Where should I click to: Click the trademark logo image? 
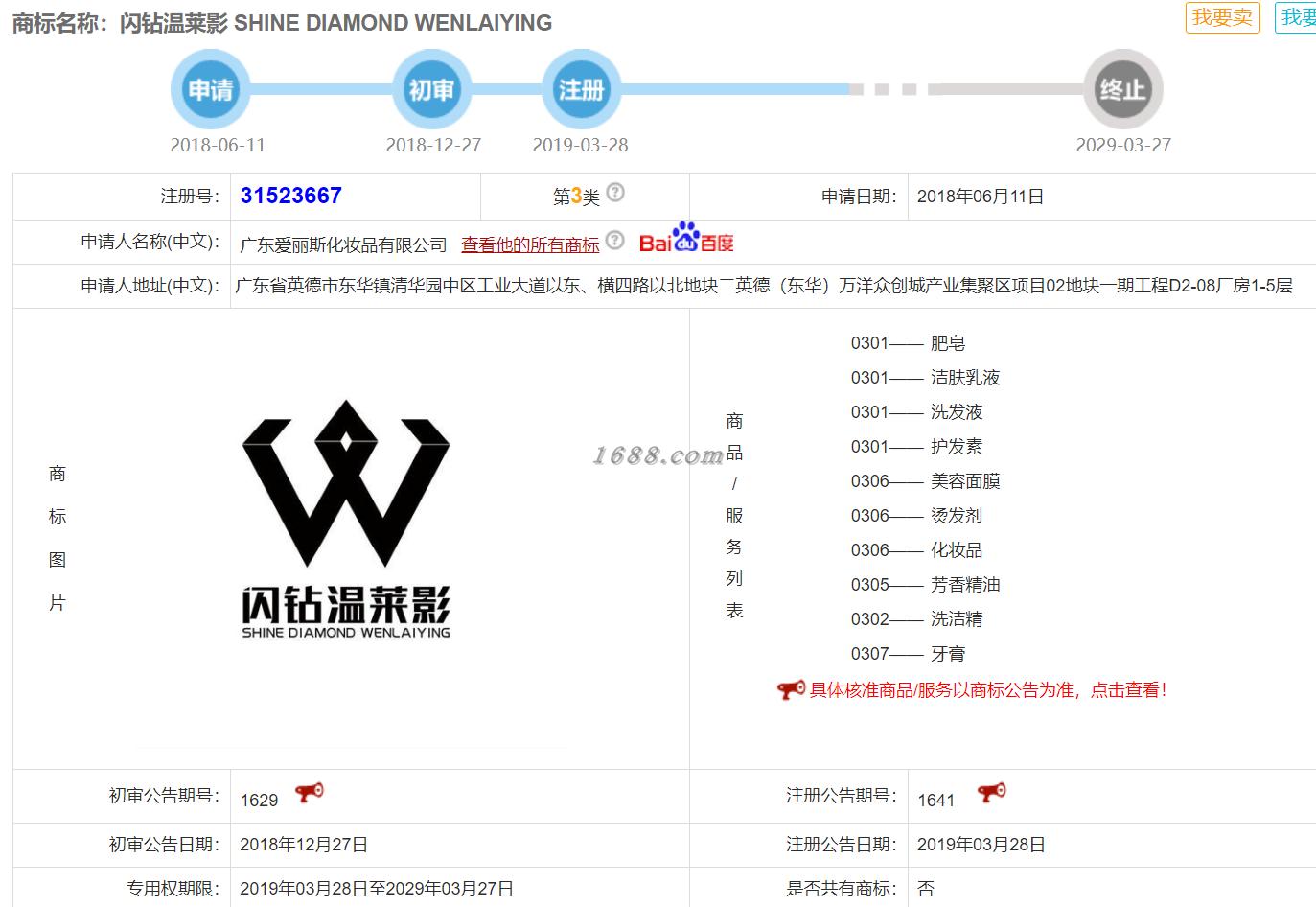346,520
